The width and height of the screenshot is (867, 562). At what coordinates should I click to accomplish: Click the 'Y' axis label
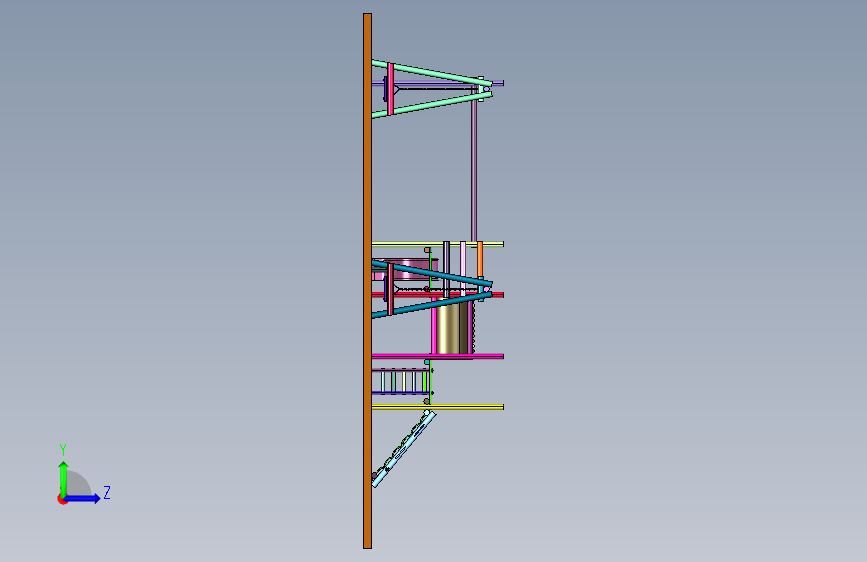click(x=63, y=450)
